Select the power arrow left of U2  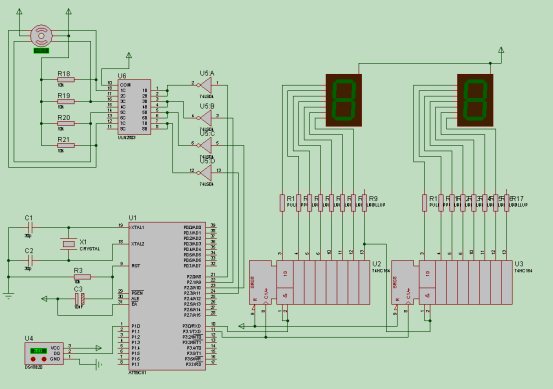(241, 326)
